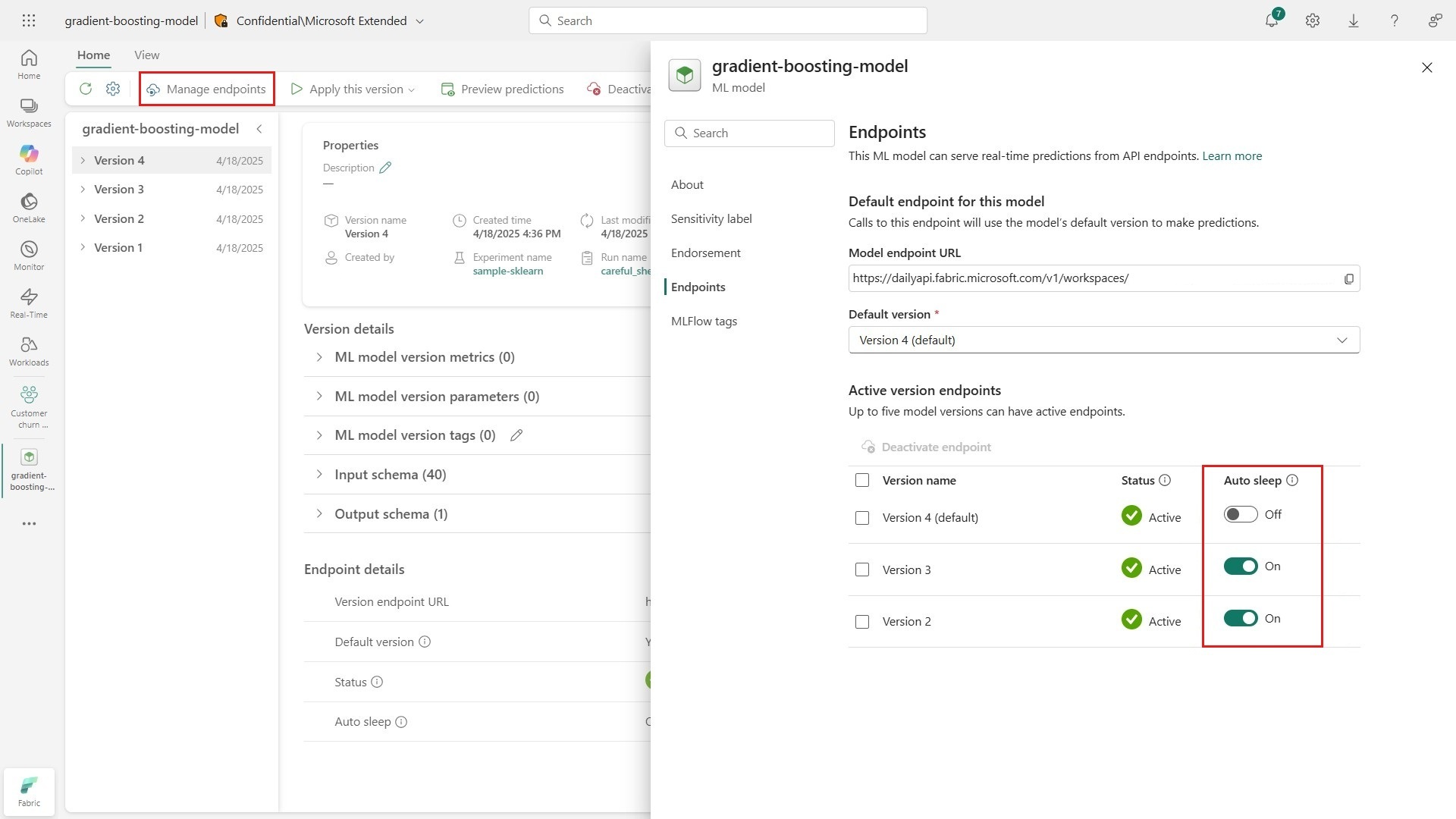Turn on auto sleep for Version 4
The image size is (1456, 819).
(1240, 514)
